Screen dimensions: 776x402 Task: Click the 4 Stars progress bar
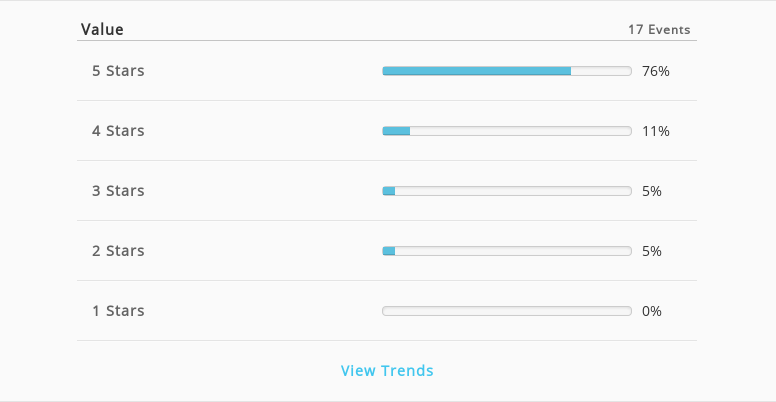pos(507,131)
